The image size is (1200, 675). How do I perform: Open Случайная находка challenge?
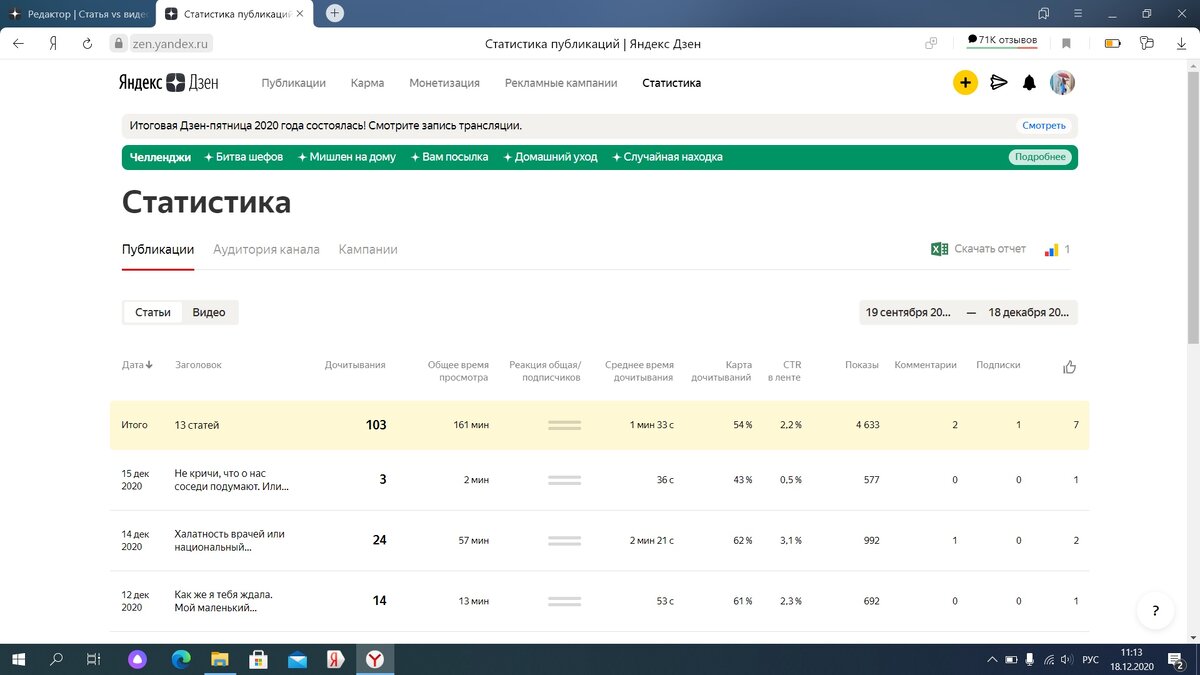[x=666, y=157]
